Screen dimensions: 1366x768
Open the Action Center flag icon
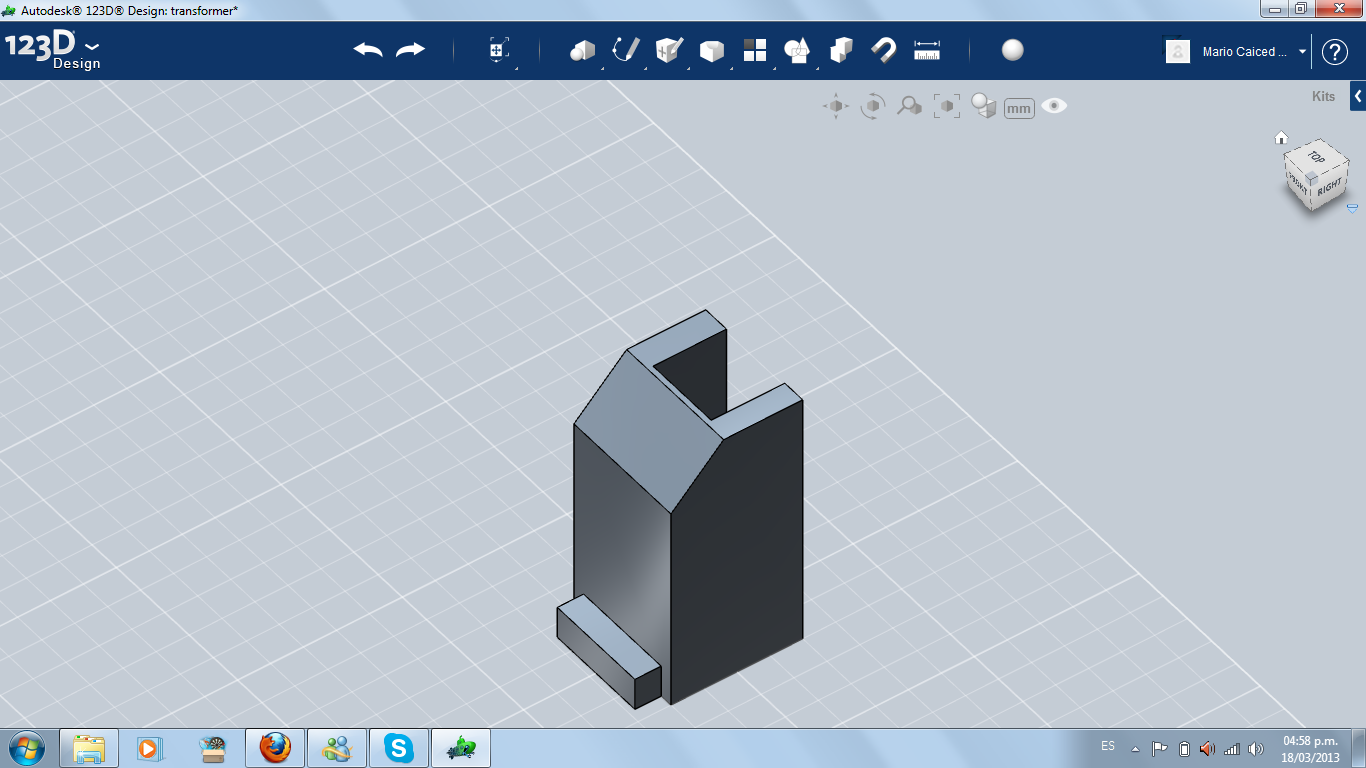coord(1160,748)
